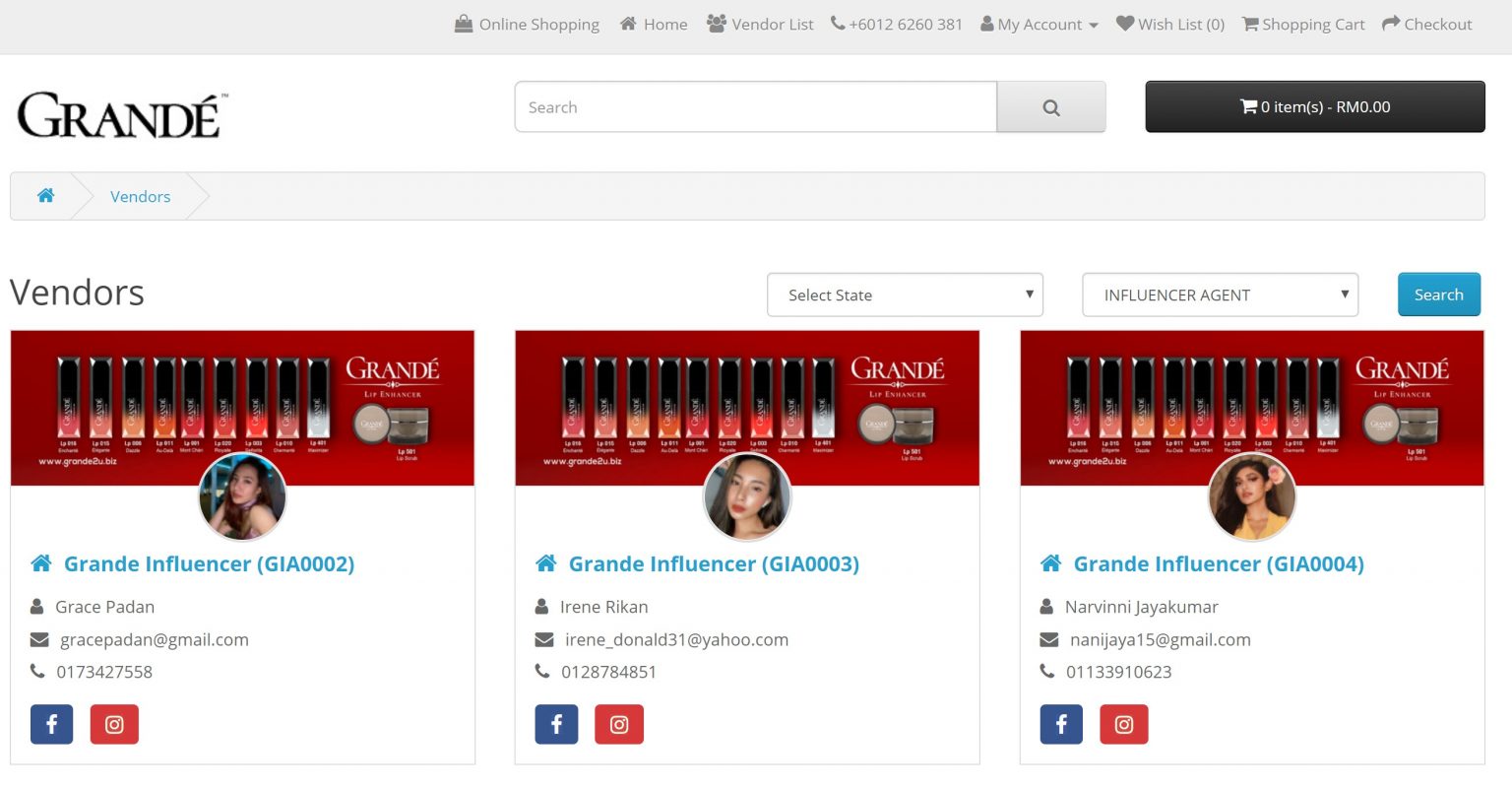This screenshot has width=1512, height=788.
Task: Open Narvinni Jayakumar's Facebook icon
Action: (x=1061, y=724)
